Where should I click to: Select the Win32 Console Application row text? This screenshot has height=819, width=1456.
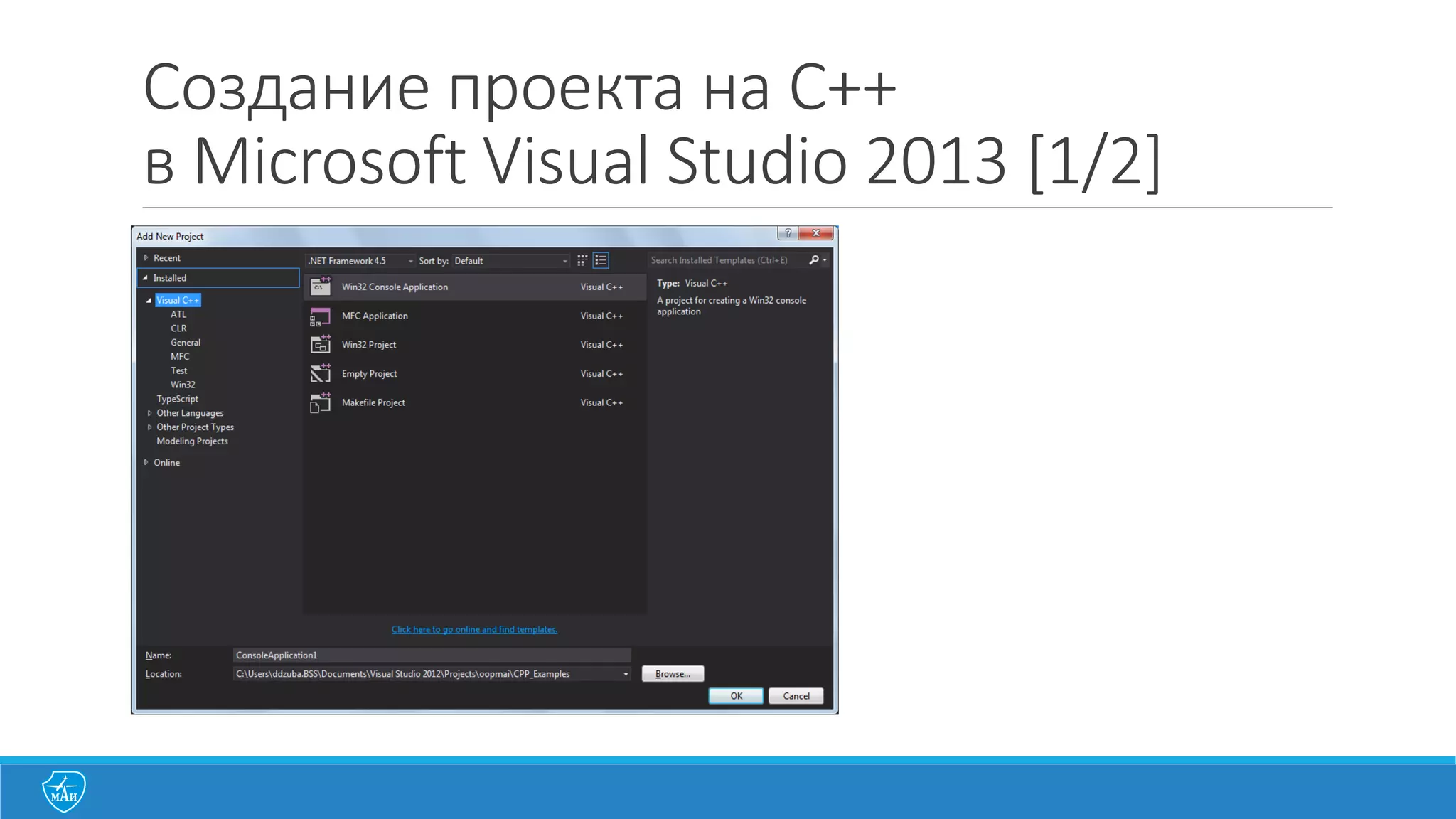[395, 287]
